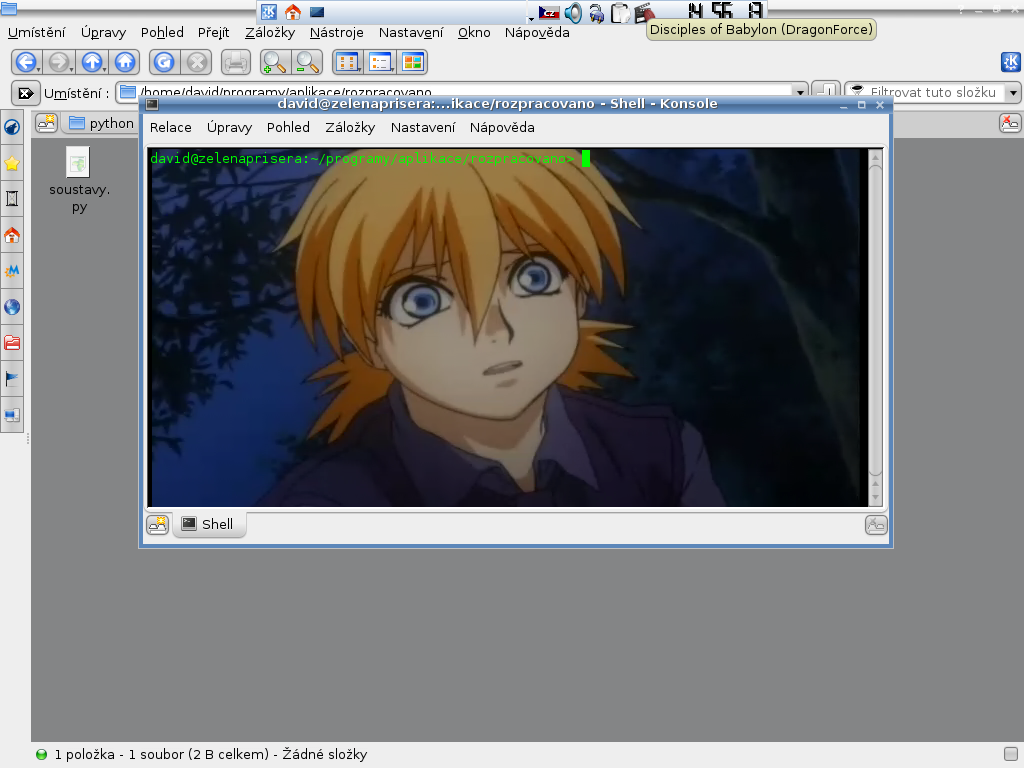1024x768 pixels.
Task: Open the Metabar sidebar panel
Action: coord(12,270)
